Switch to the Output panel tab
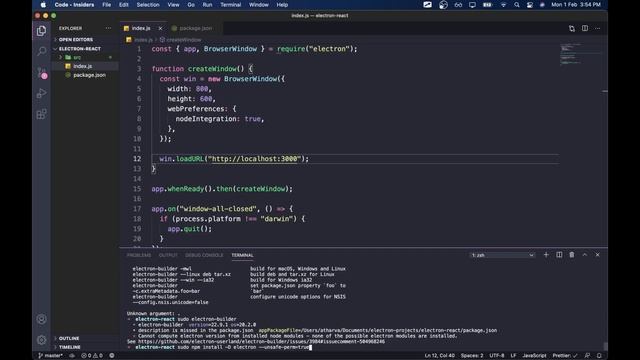Screen dimensions: 640x360 168,255
